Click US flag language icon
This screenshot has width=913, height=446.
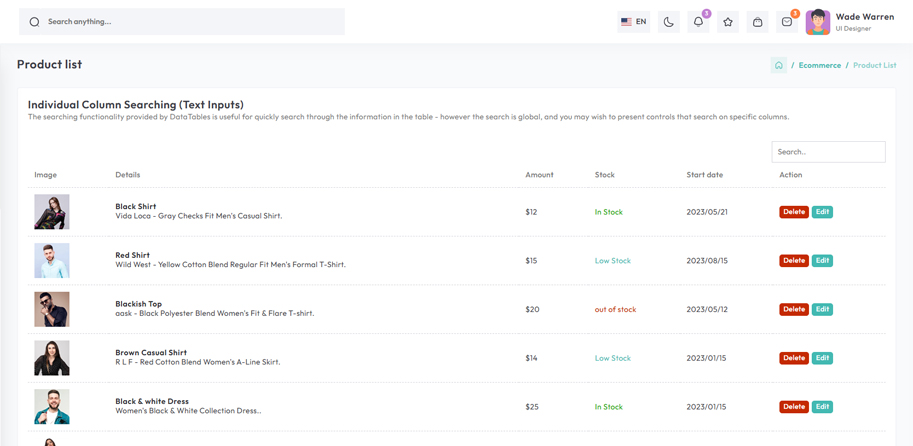pos(626,22)
